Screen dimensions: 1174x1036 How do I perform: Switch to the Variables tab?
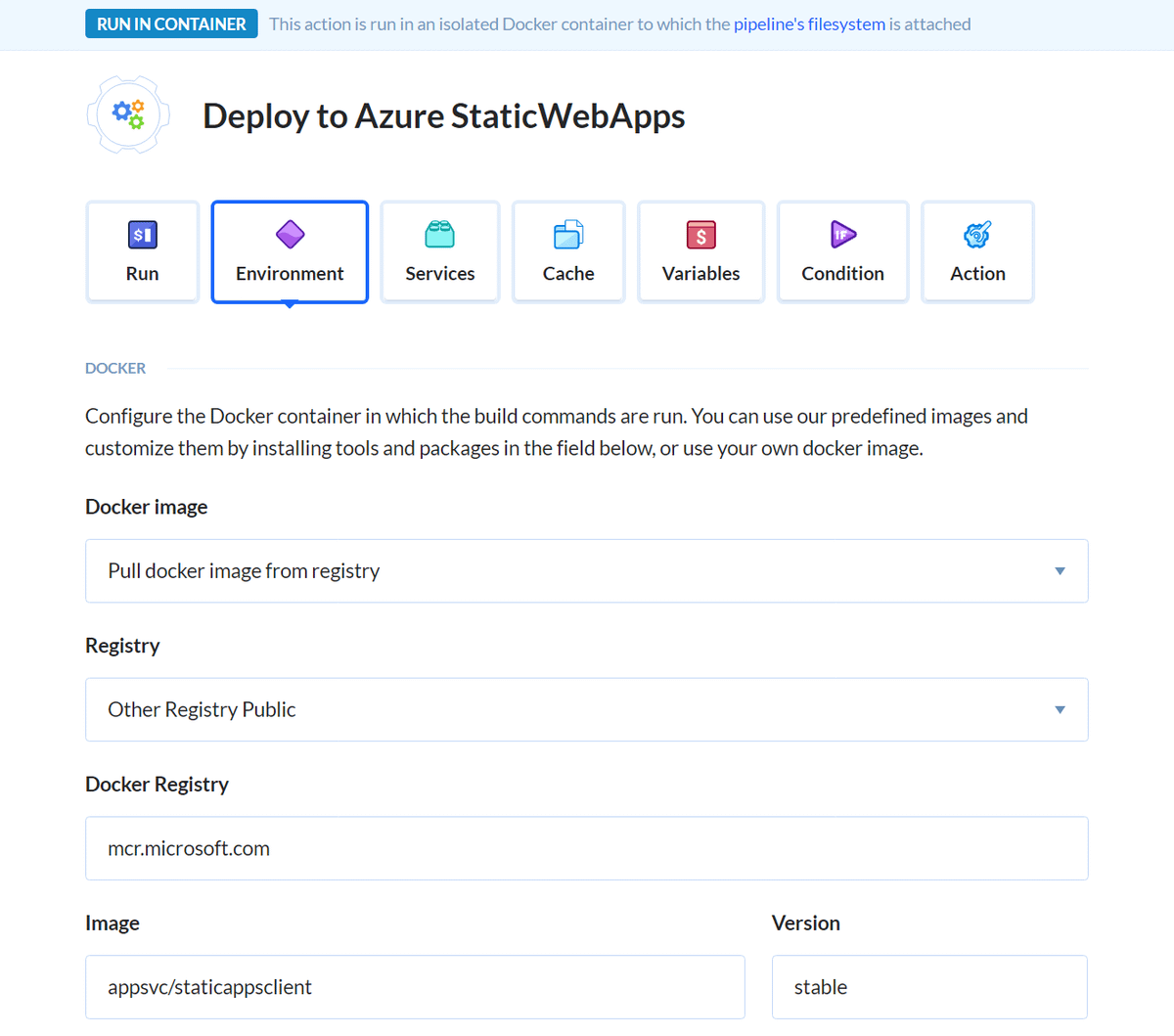(700, 251)
